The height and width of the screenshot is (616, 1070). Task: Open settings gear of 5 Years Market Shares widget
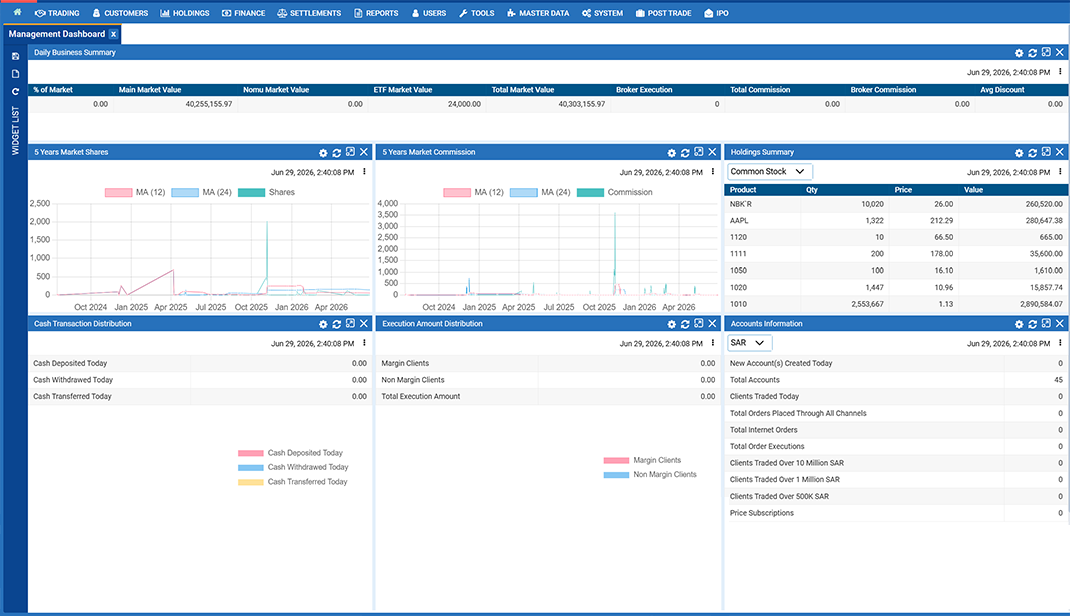tap(323, 153)
